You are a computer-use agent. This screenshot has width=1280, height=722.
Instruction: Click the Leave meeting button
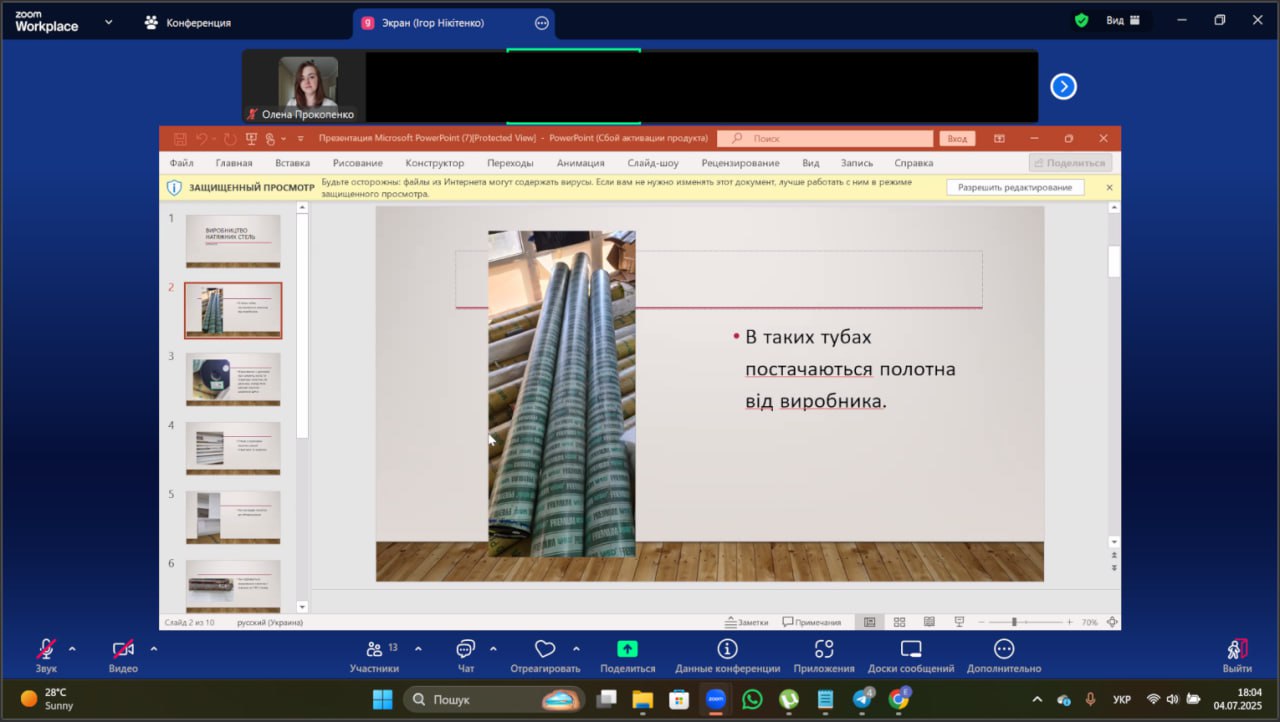1236,655
